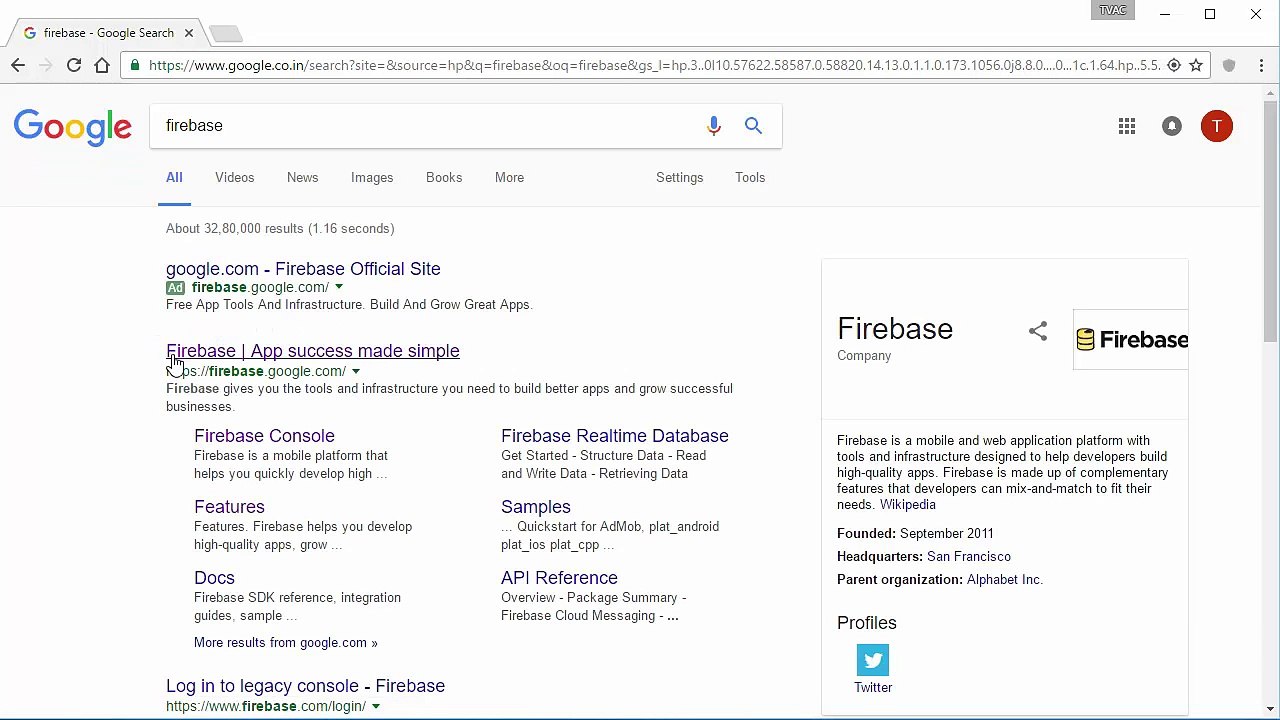Image resolution: width=1280 pixels, height=720 pixels.
Task: Open the Google apps grid
Action: [x=1127, y=126]
